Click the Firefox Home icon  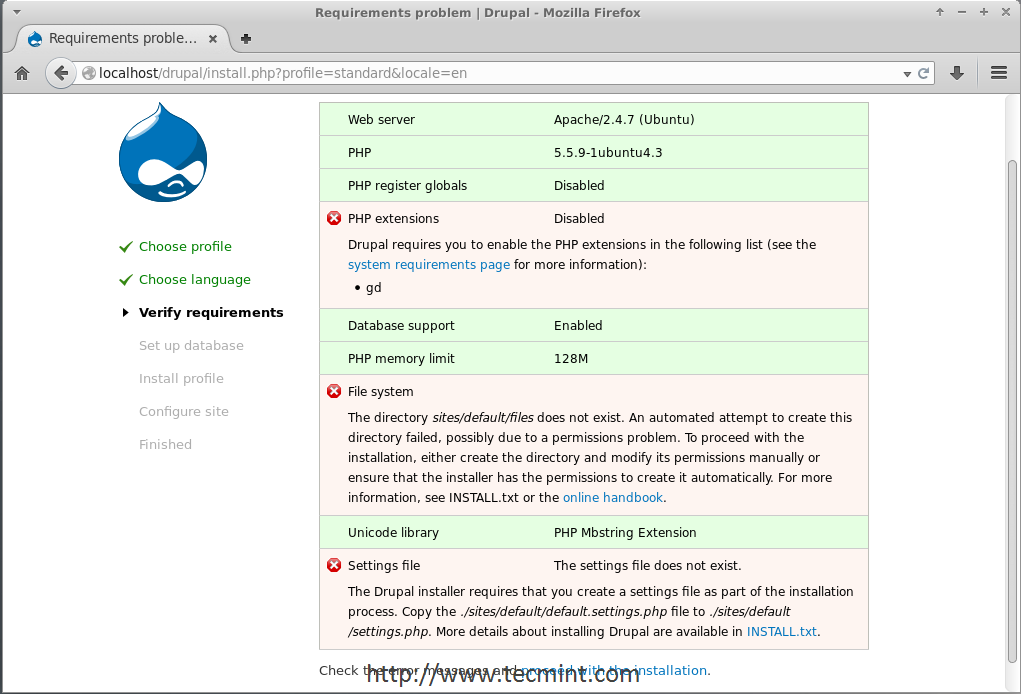[22, 73]
